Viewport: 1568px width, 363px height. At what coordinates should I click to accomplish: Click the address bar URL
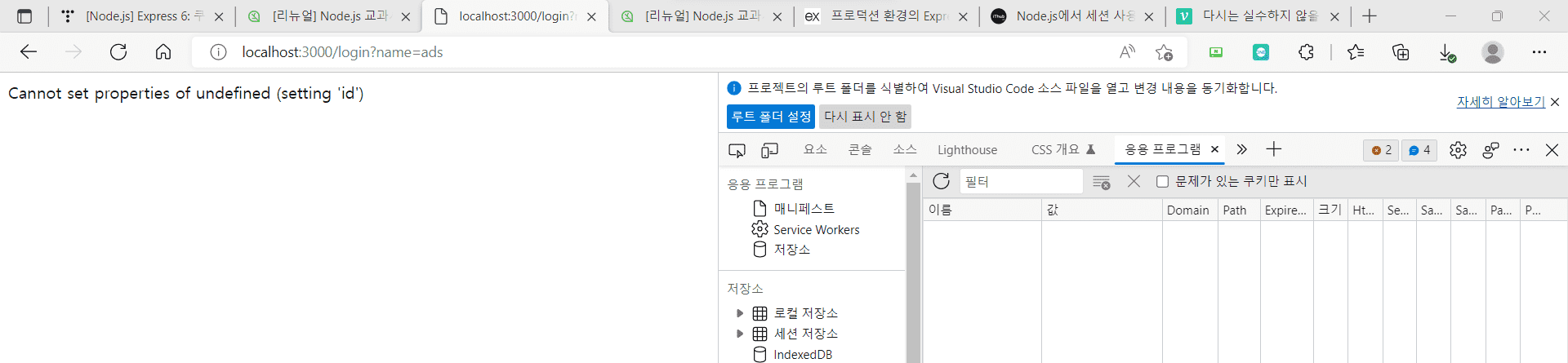pos(342,52)
